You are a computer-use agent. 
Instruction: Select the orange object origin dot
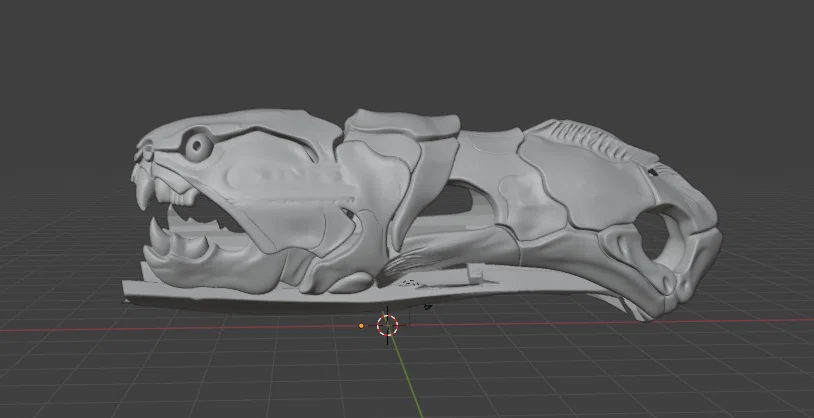tap(361, 326)
